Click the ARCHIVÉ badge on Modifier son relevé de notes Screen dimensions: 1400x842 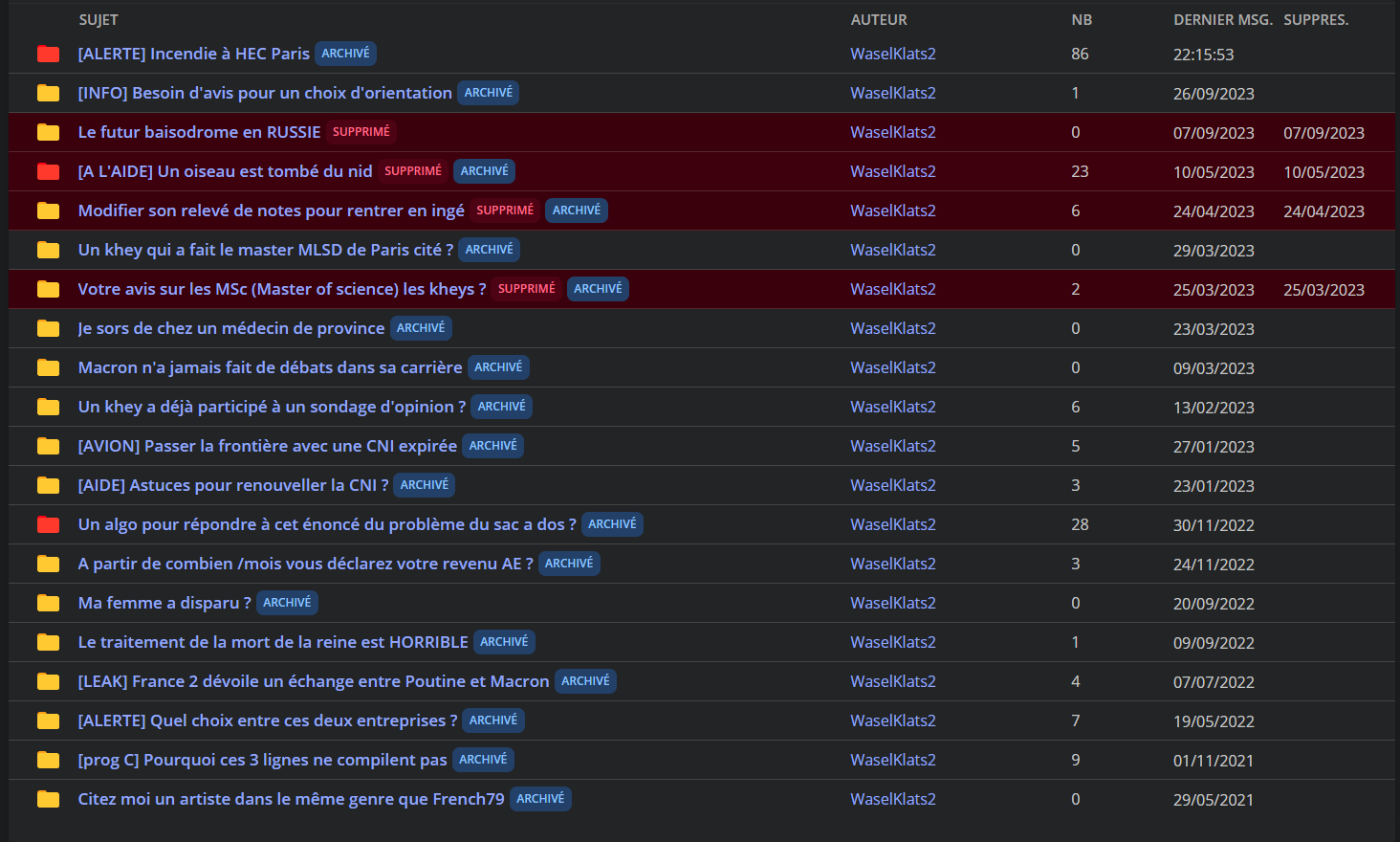point(577,210)
